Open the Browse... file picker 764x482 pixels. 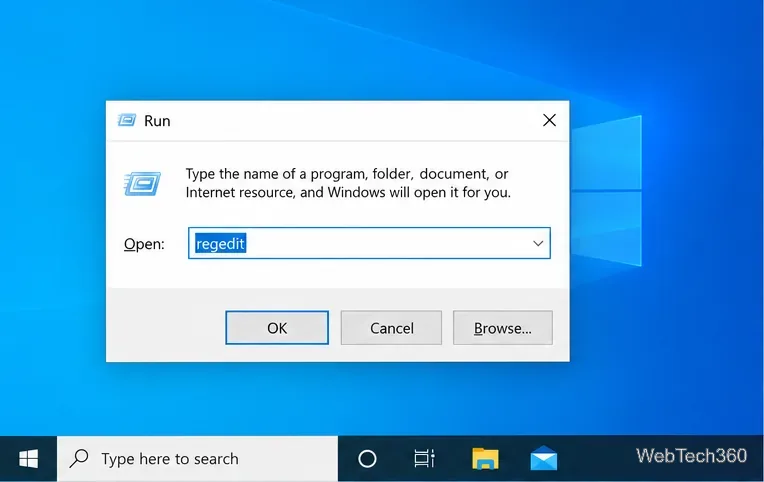[x=503, y=328]
